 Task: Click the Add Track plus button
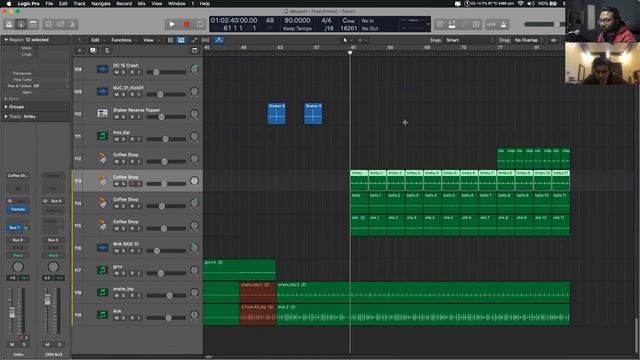point(80,51)
